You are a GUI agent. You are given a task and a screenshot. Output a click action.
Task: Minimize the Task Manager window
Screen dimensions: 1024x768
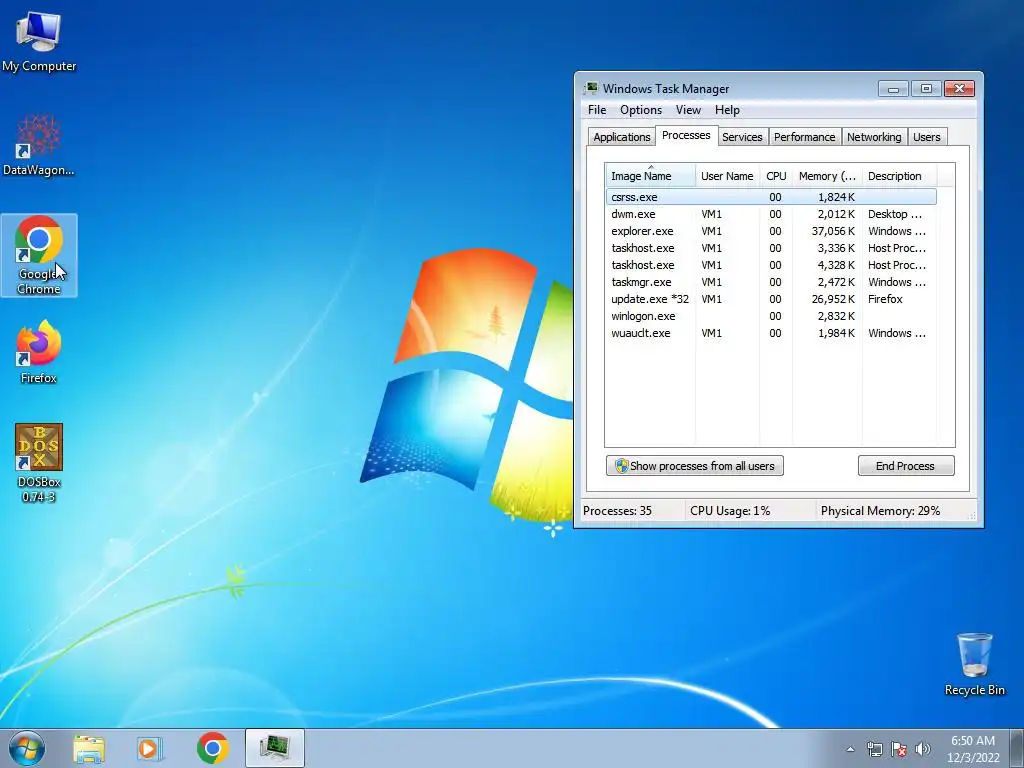(x=893, y=88)
